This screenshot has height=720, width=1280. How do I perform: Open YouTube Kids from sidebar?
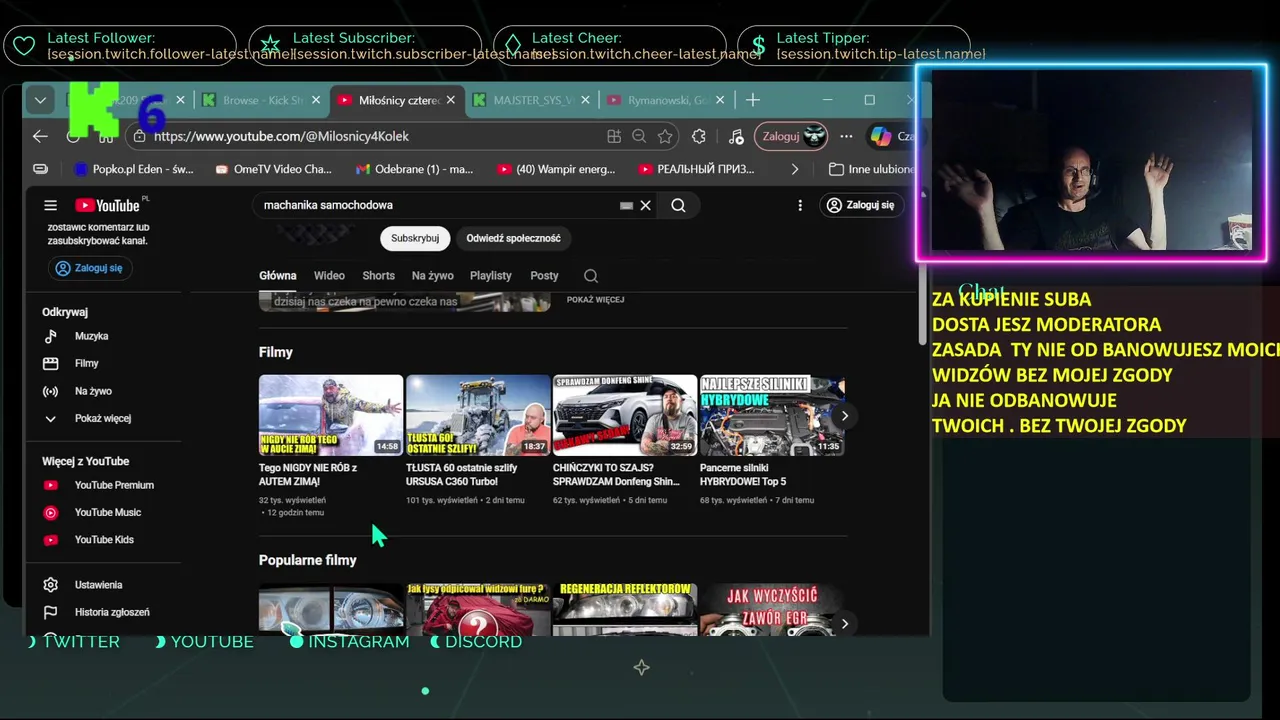(105, 539)
